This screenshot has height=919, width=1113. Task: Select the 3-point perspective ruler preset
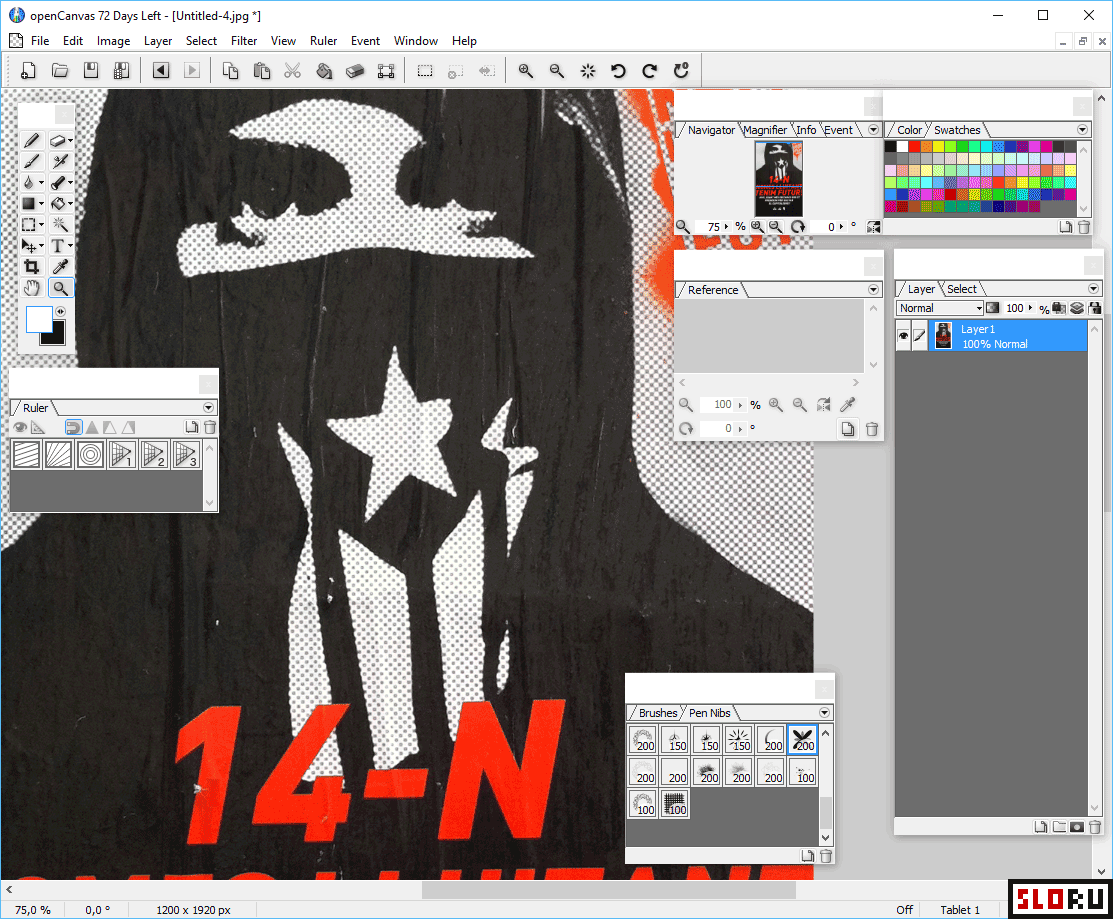pos(186,454)
